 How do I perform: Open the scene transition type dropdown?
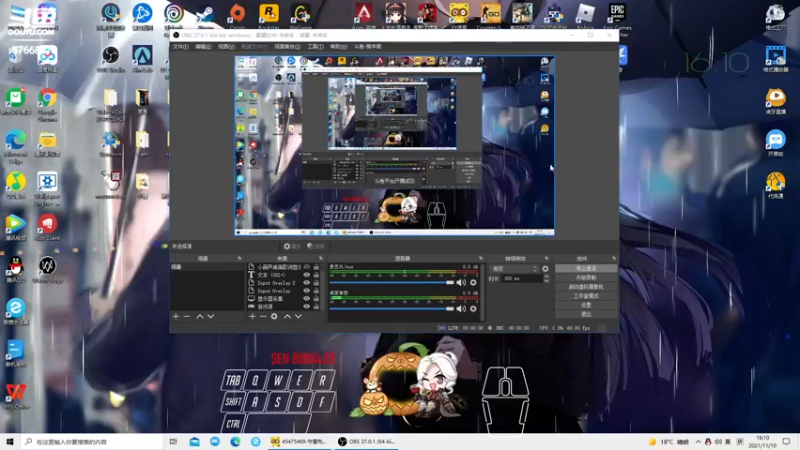pyautogui.click(x=514, y=268)
